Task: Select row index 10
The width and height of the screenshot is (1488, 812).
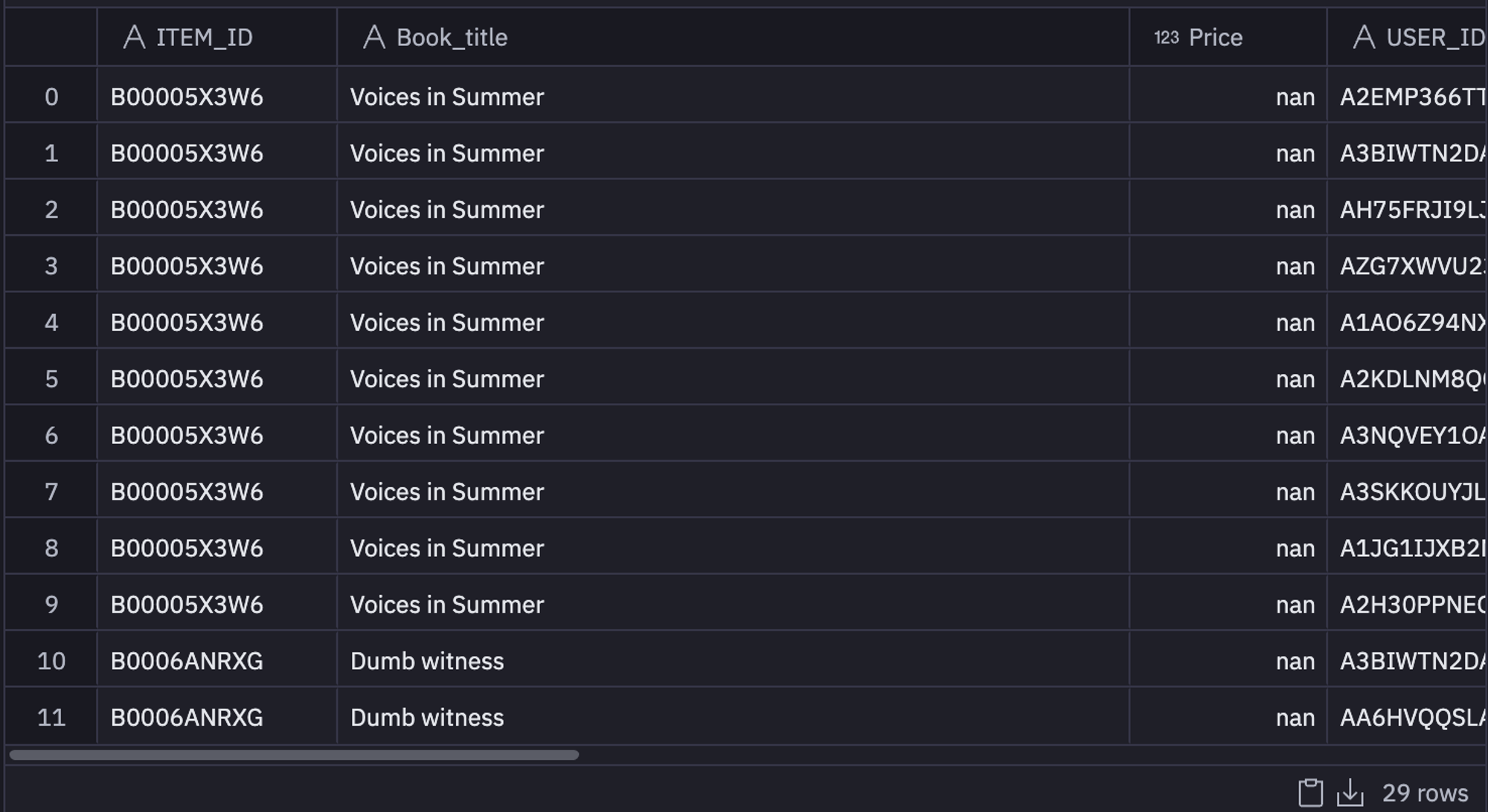Action: (x=51, y=661)
